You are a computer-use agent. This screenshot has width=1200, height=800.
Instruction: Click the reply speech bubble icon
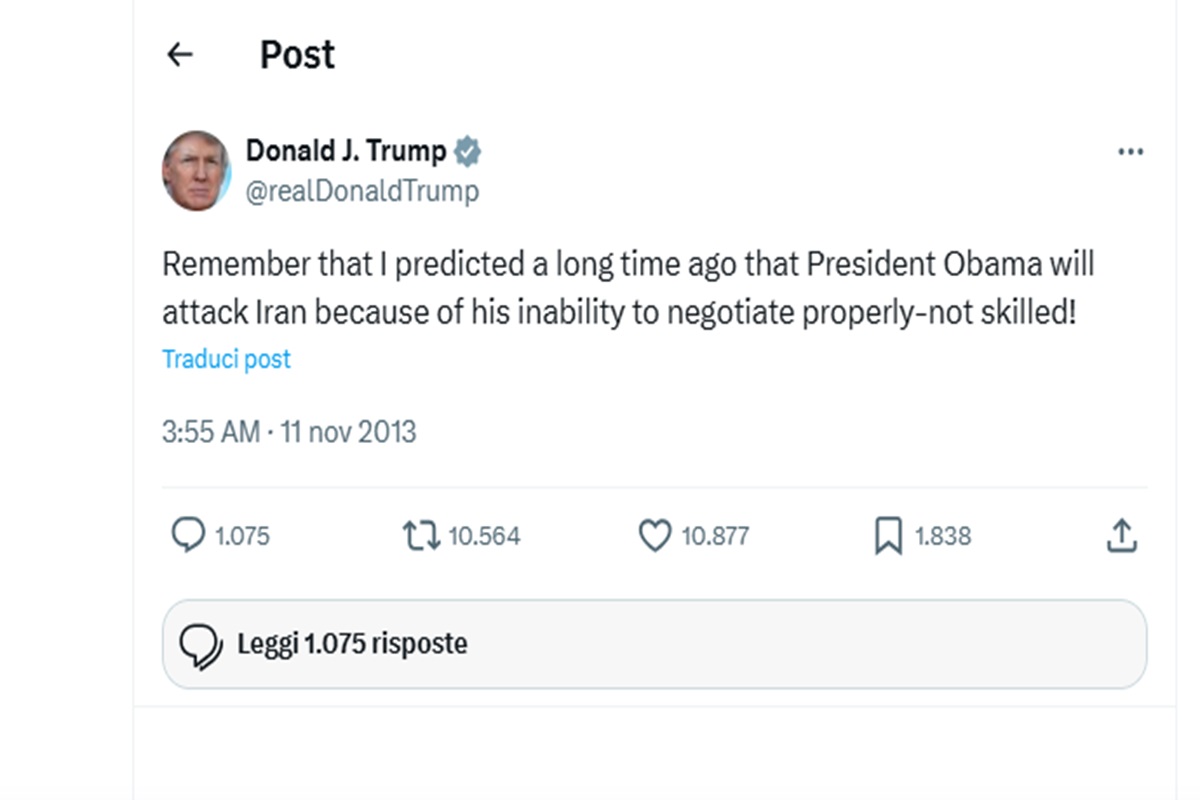(x=188, y=536)
